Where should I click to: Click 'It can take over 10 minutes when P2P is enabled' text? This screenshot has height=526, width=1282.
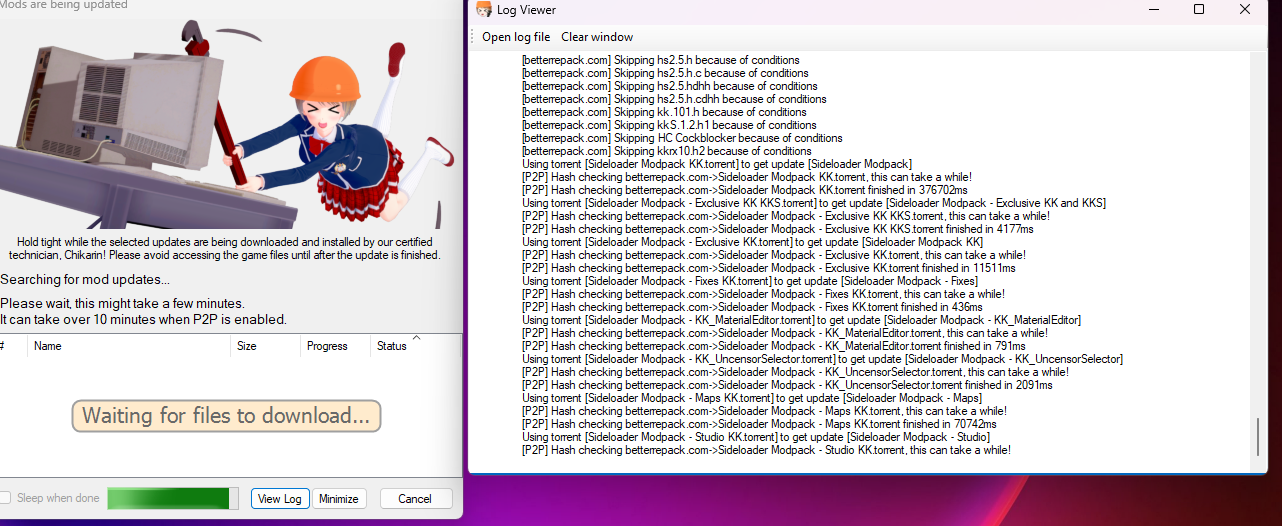point(143,319)
